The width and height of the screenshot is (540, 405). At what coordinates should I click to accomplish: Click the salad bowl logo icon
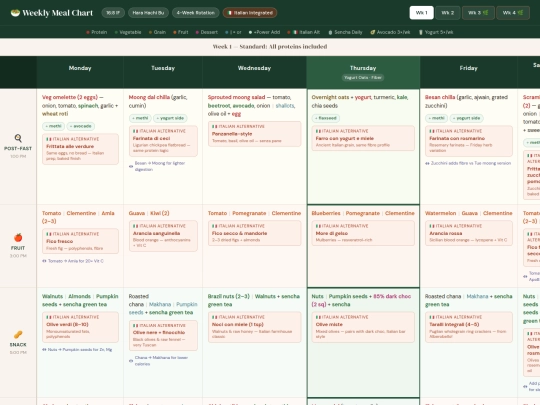[x=15, y=13]
